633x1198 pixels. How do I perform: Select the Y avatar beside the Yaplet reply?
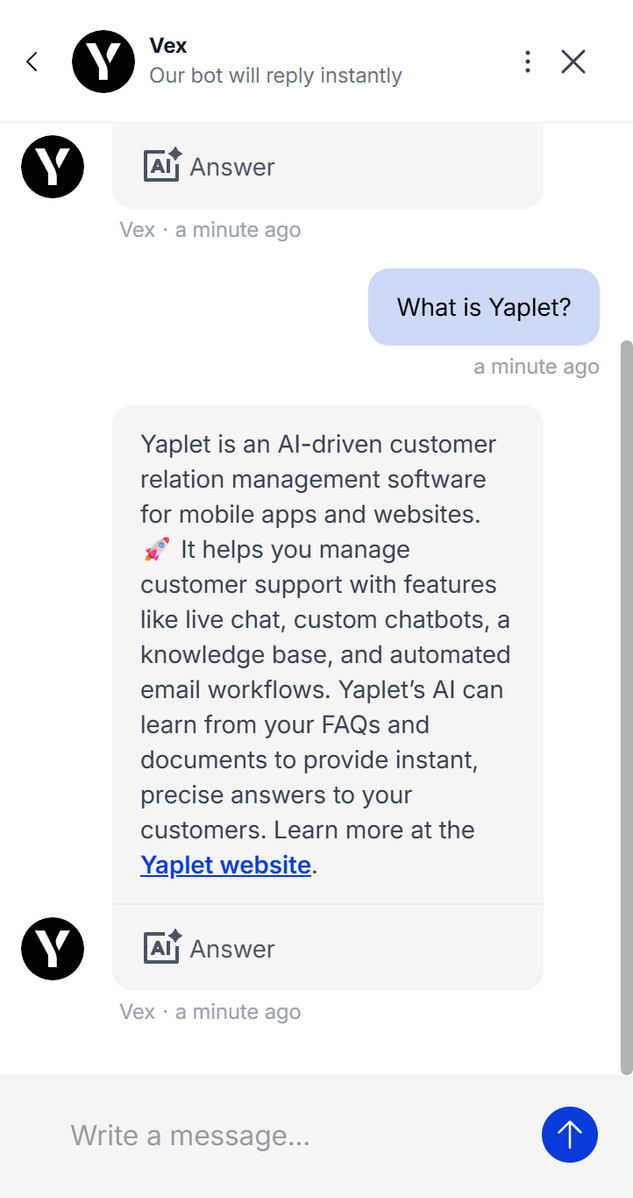tap(53, 948)
